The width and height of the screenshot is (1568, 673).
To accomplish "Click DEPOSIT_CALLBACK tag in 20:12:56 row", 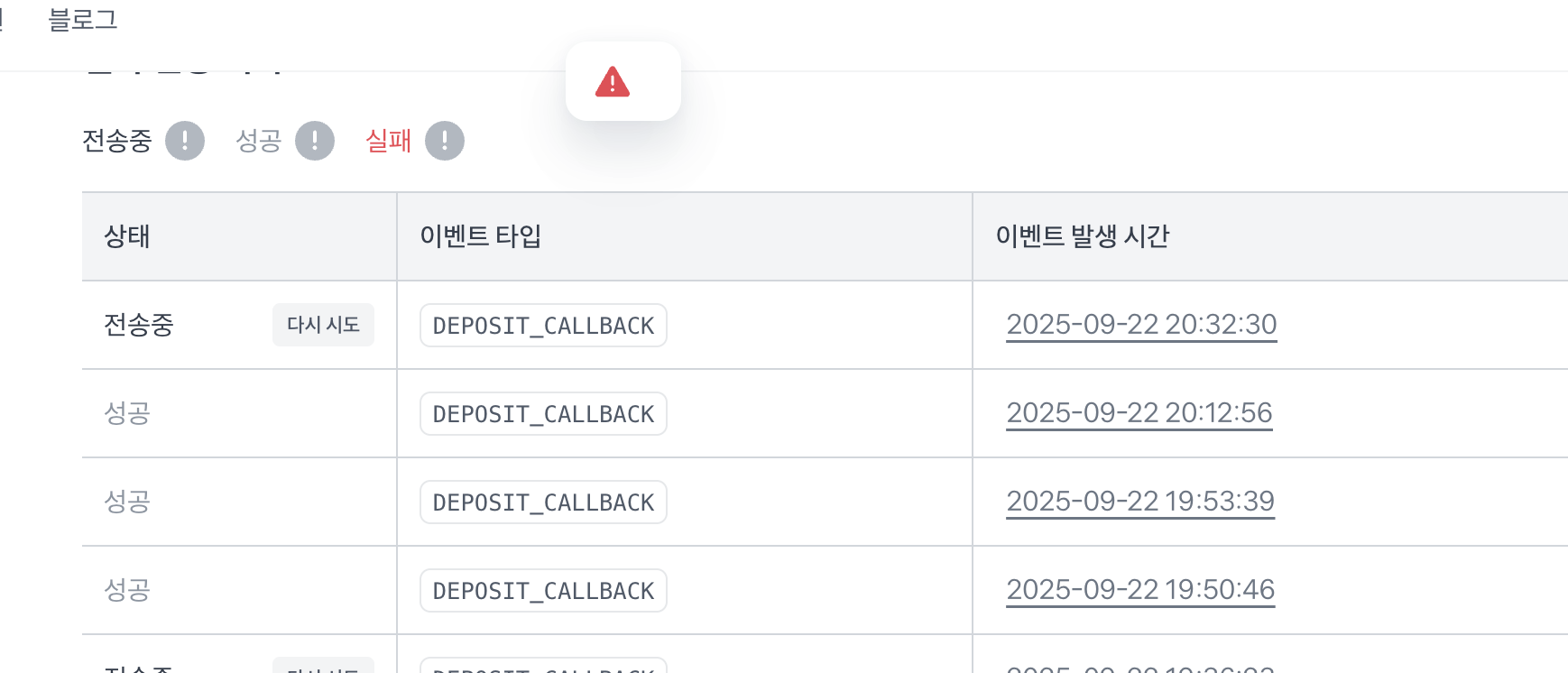I will pos(543,413).
